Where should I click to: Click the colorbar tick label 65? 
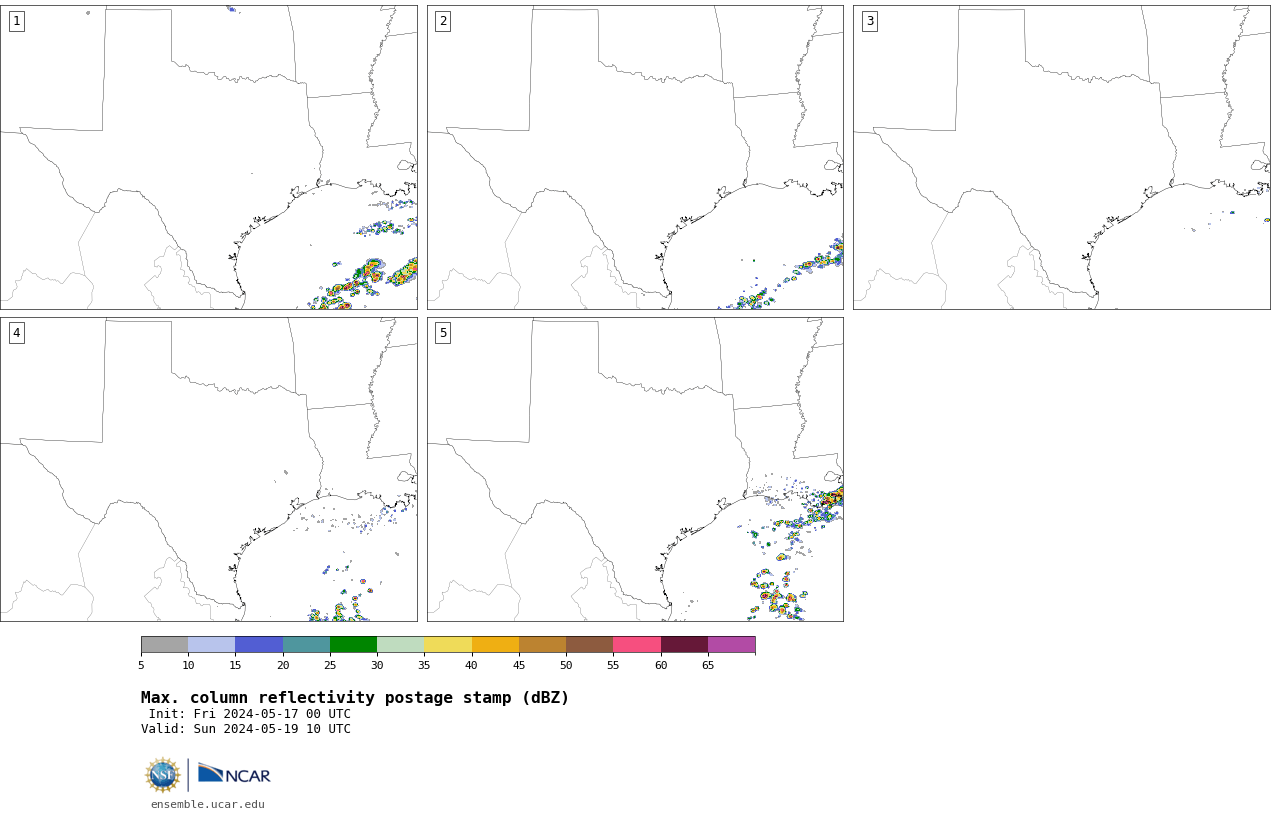pos(708,666)
